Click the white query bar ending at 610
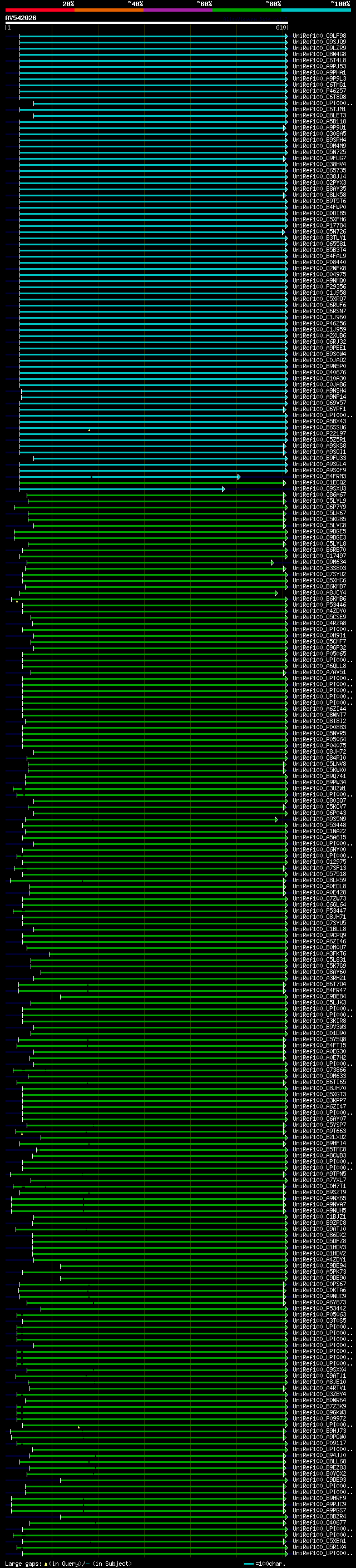 (147, 22)
